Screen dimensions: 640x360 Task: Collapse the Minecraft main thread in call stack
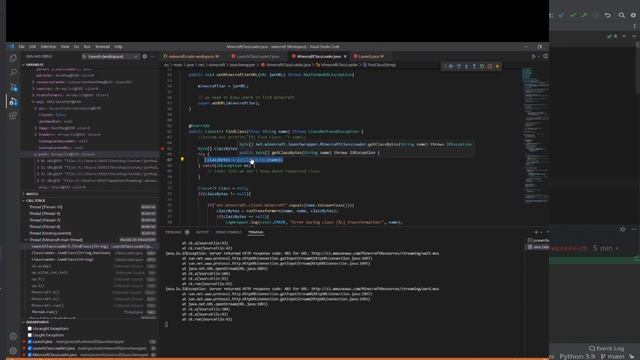click(26, 240)
